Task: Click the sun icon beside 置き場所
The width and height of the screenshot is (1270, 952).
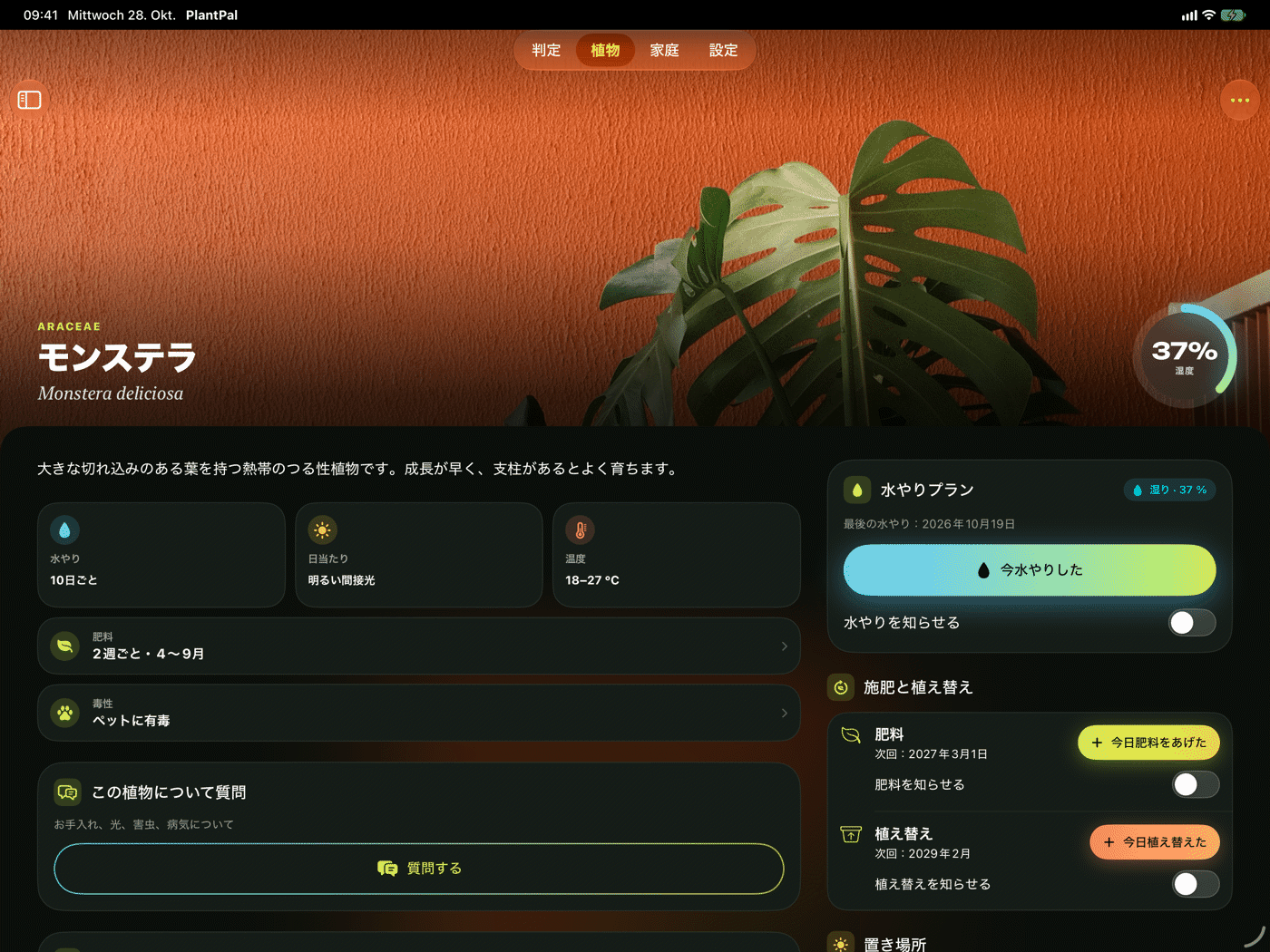Action: [841, 944]
